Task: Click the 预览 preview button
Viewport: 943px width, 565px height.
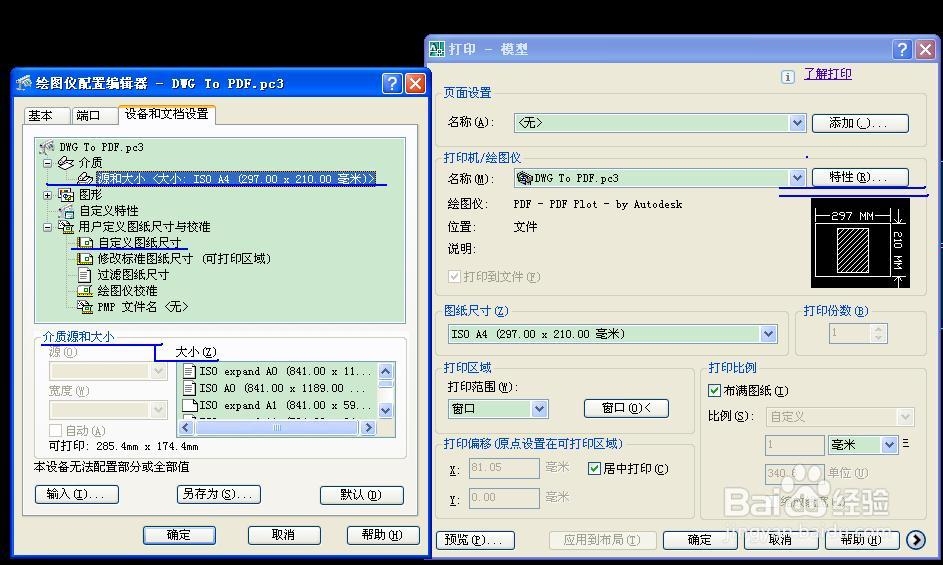Action: point(475,540)
